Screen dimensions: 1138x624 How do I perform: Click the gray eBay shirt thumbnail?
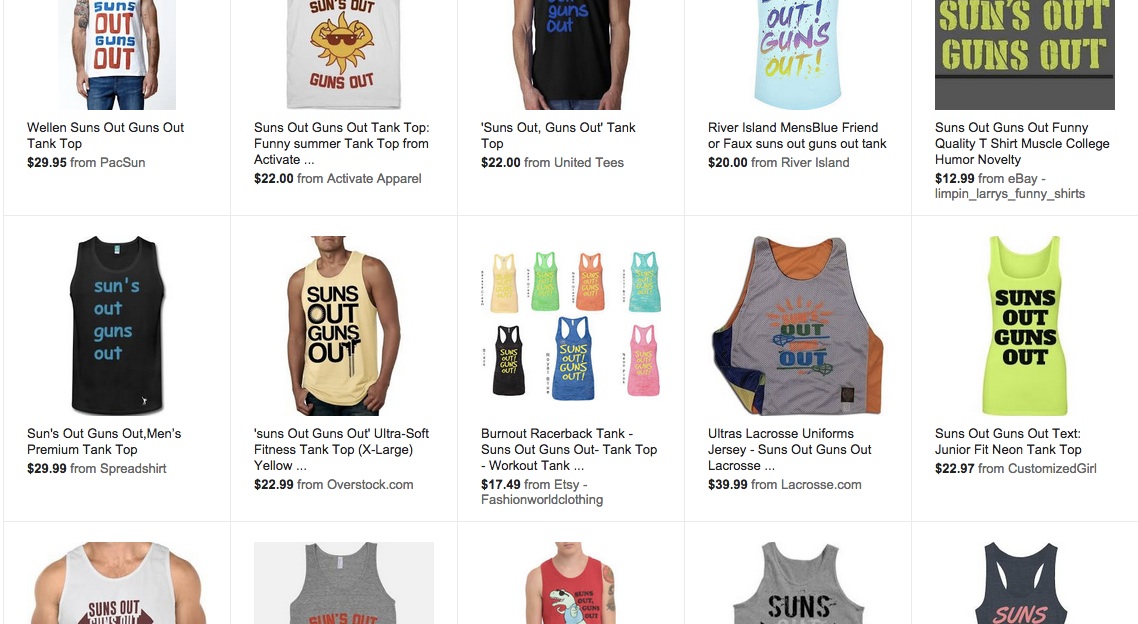point(1025,55)
